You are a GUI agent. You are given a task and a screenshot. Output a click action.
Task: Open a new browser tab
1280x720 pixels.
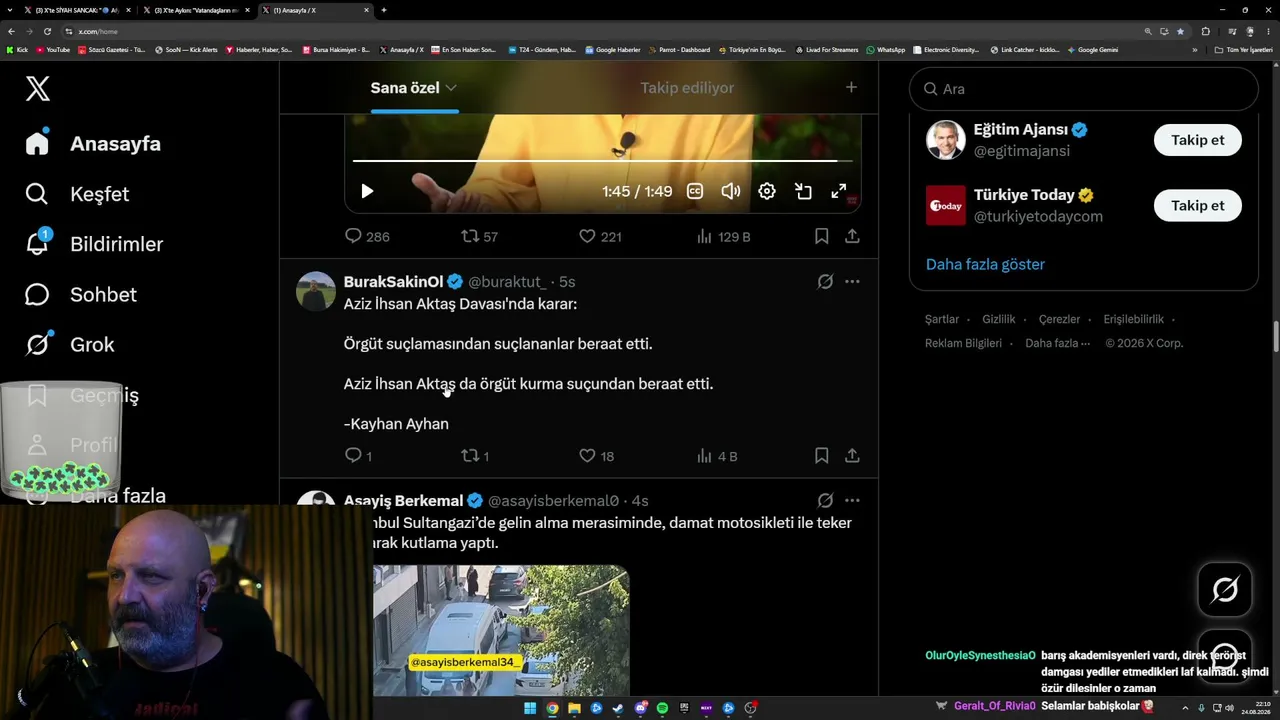(x=384, y=10)
